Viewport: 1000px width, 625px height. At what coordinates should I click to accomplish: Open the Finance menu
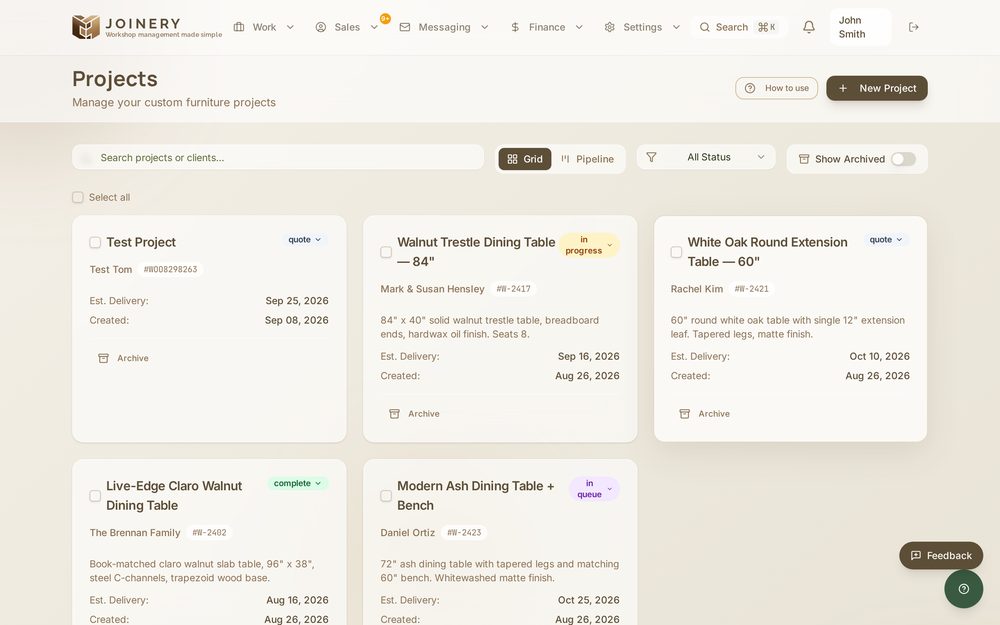point(547,27)
